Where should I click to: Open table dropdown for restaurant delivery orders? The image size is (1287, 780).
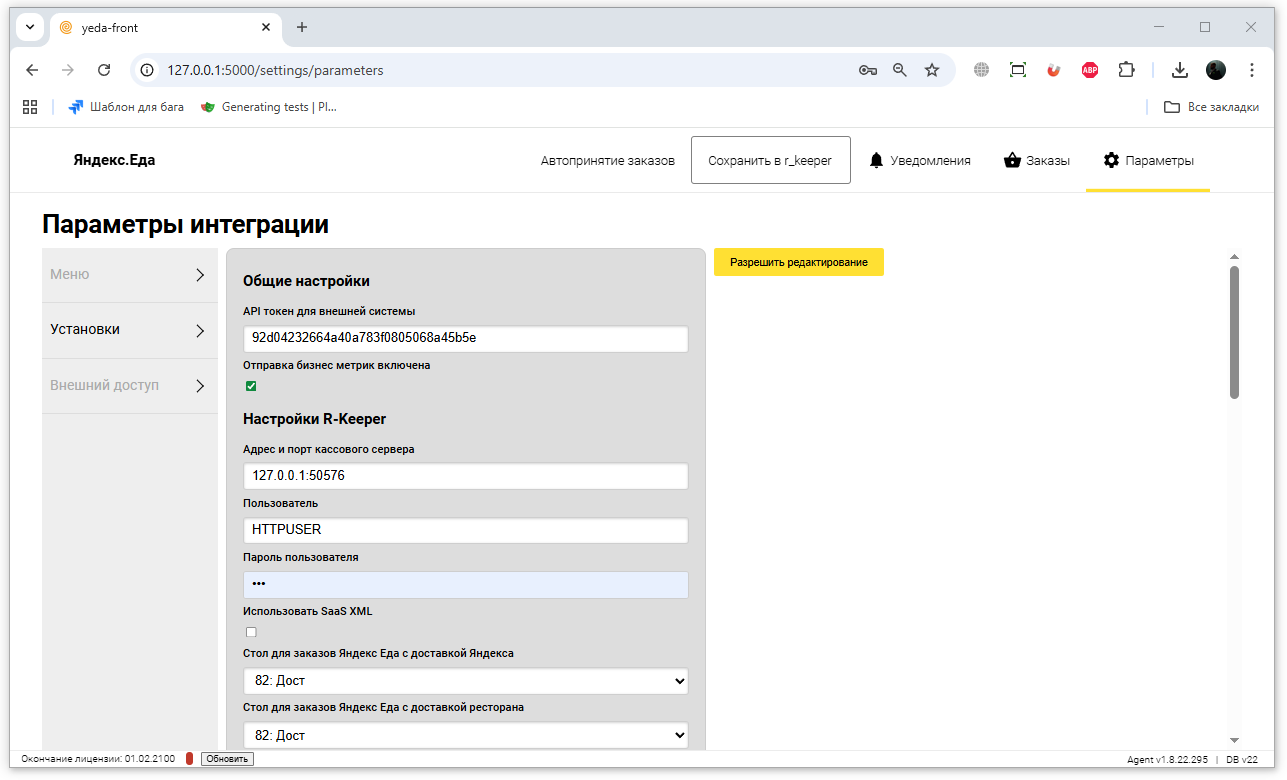465,735
